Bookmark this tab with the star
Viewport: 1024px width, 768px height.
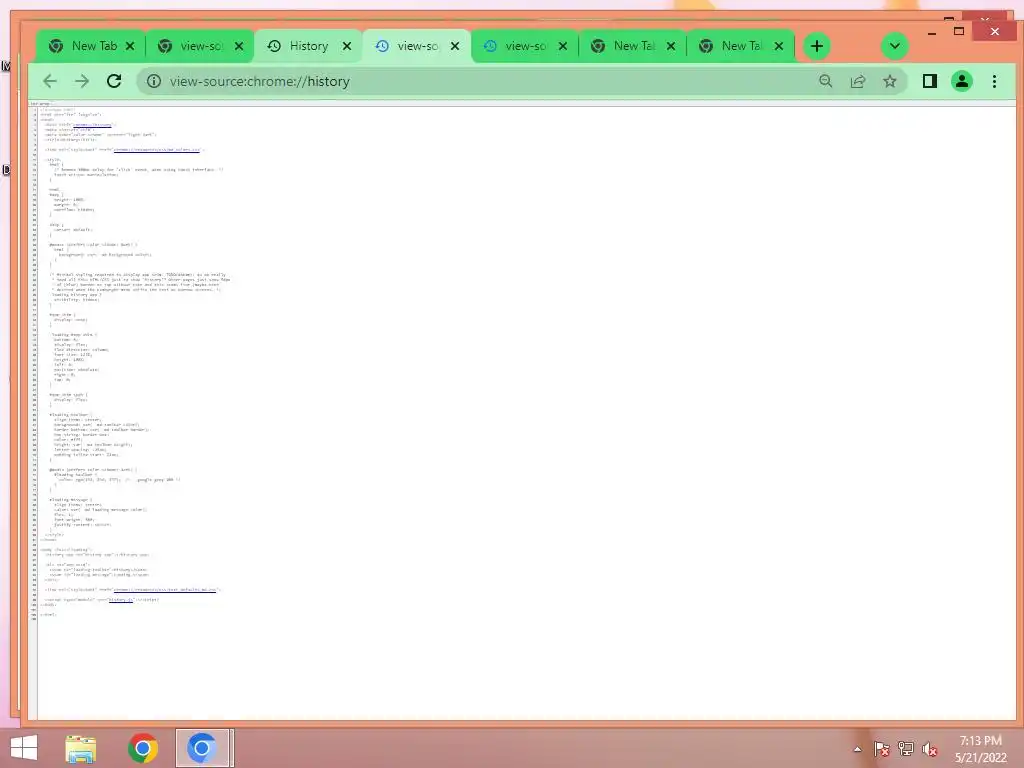[889, 81]
